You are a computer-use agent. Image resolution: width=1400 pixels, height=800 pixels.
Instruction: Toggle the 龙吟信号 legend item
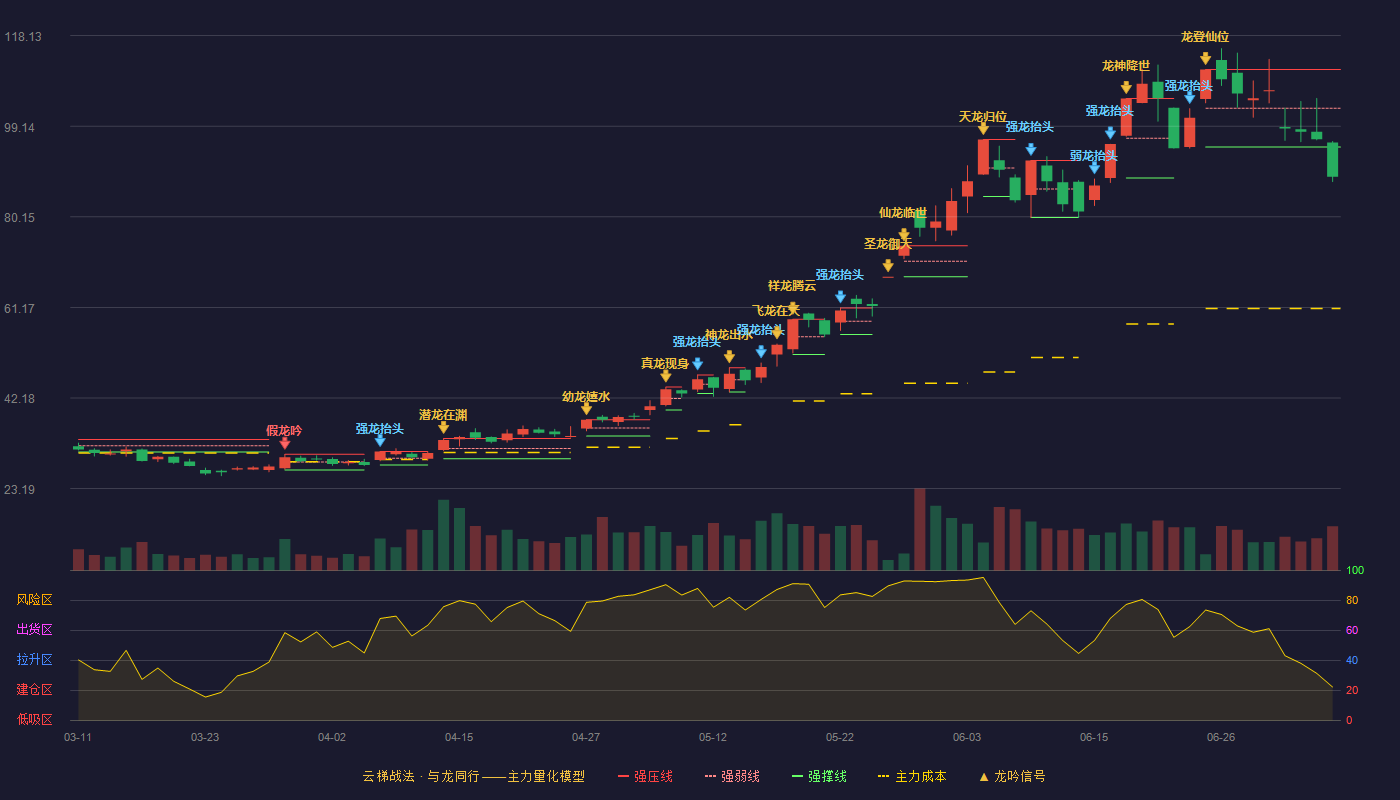(1012, 776)
